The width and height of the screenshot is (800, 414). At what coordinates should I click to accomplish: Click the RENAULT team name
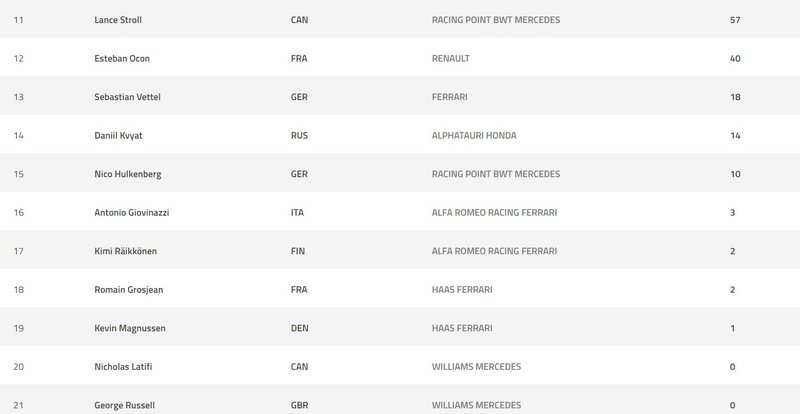pyautogui.click(x=450, y=58)
